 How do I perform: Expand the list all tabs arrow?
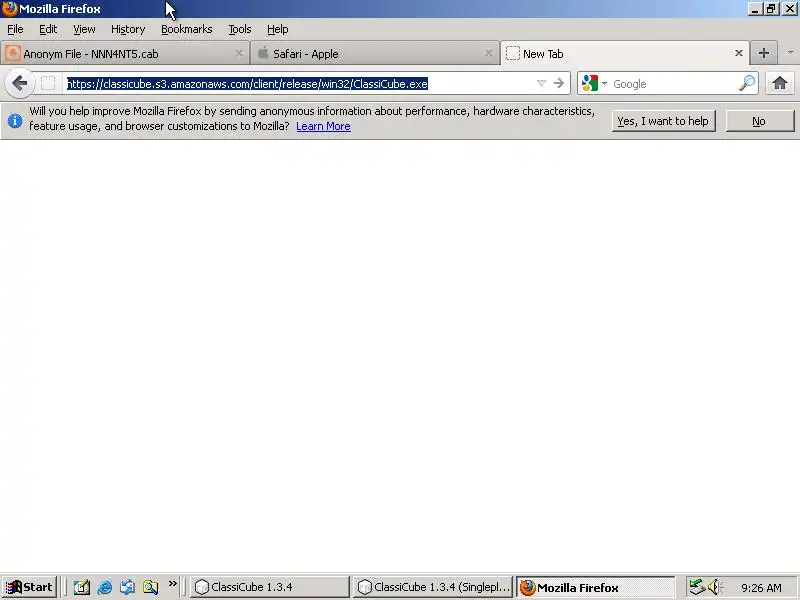pyautogui.click(x=790, y=53)
